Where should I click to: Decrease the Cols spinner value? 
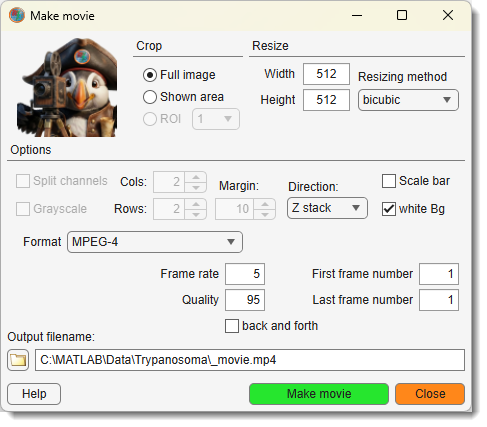196,187
